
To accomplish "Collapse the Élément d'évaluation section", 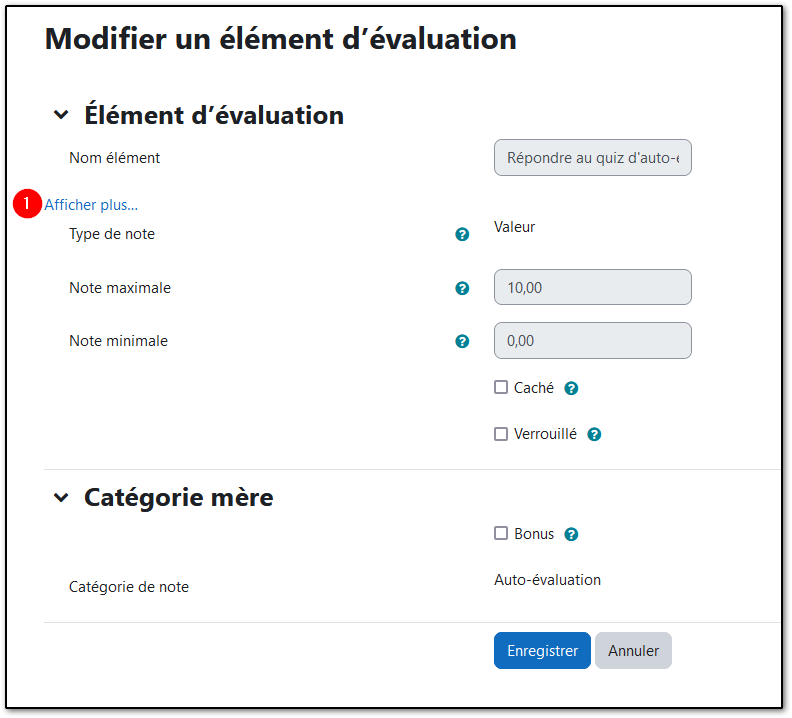I will click(61, 116).
